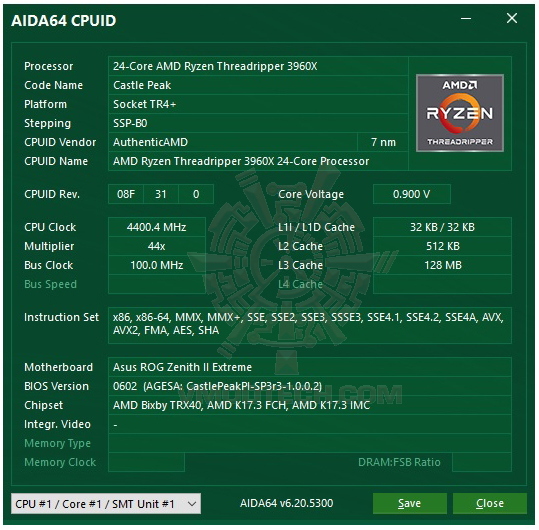Click the AIDA64 CPUID window title
The height and width of the screenshot is (530, 539).
click(64, 21)
